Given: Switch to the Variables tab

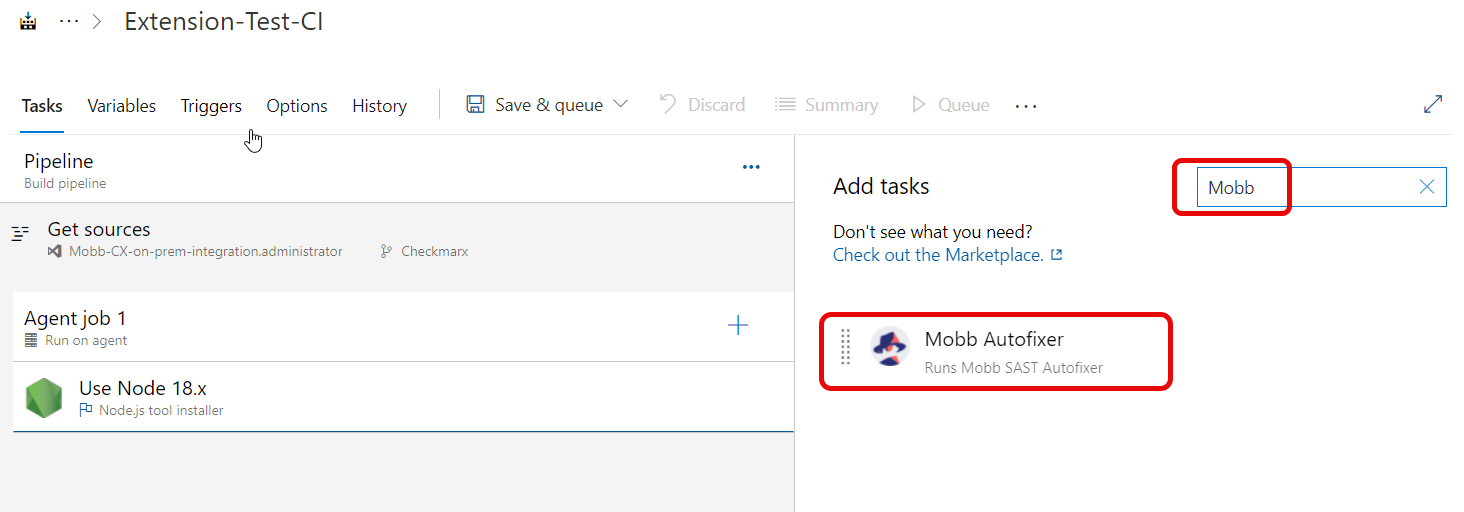Looking at the screenshot, I should (122, 106).
